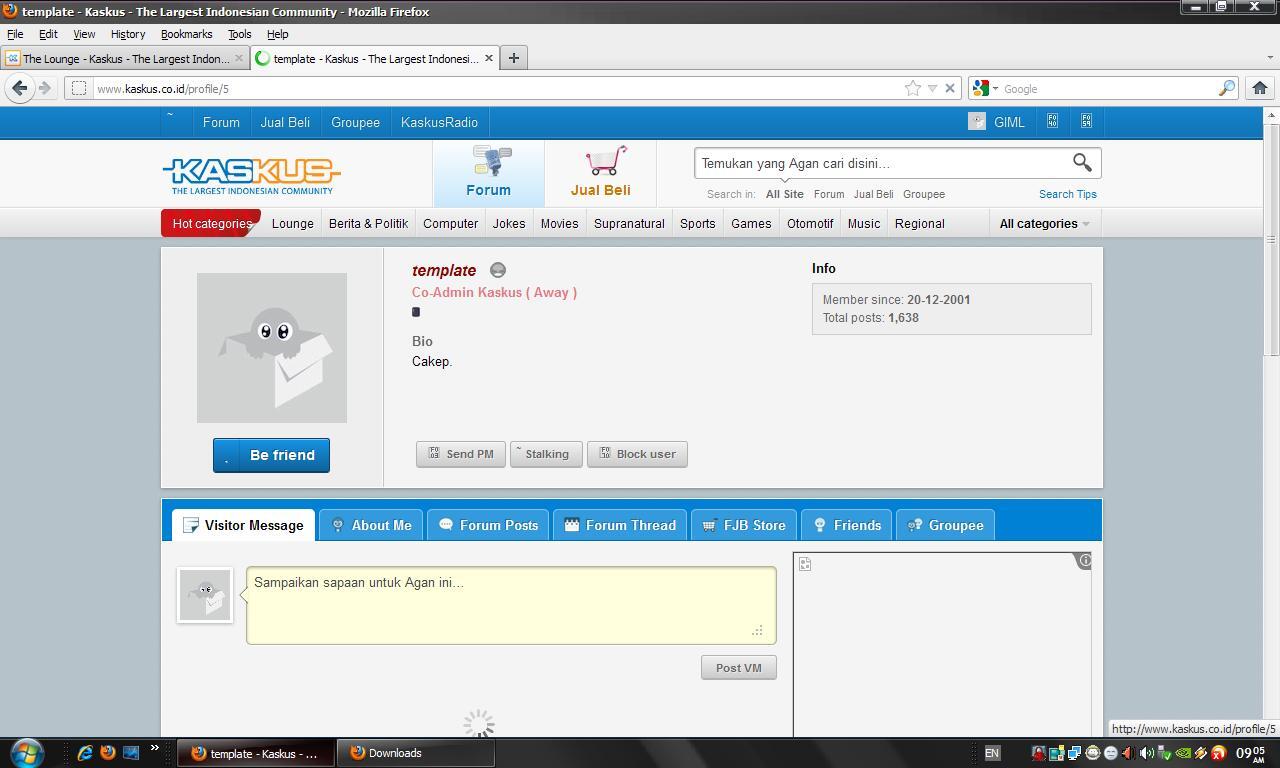The width and height of the screenshot is (1280, 768).
Task: Select the Forum section icon
Action: [489, 173]
